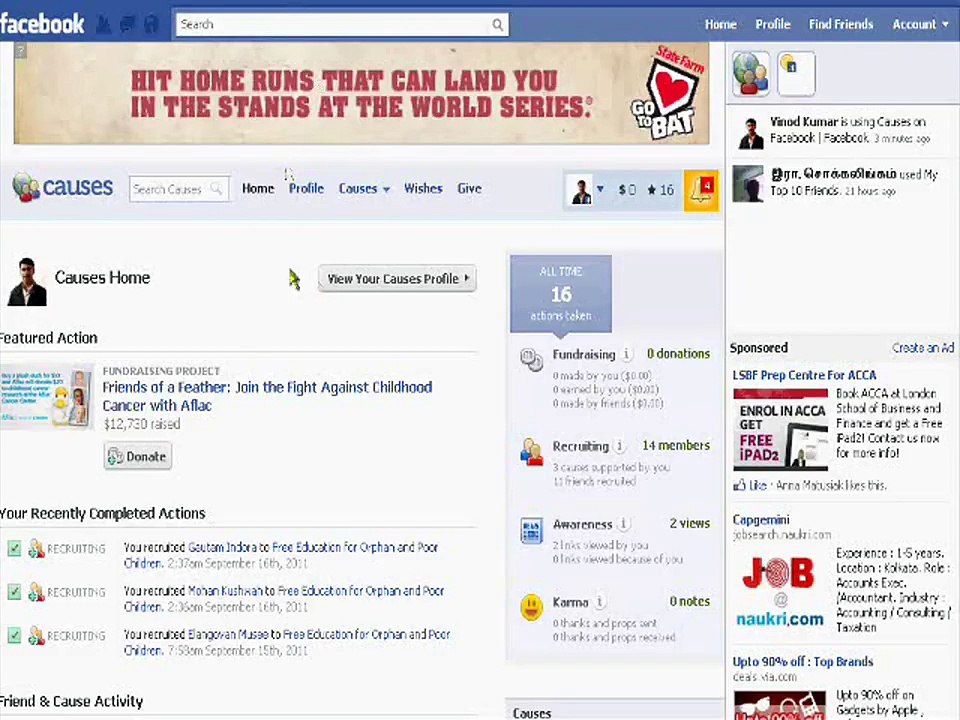Click the Like thumb icon on ACCA ad
This screenshot has height=720, width=960.
point(739,485)
